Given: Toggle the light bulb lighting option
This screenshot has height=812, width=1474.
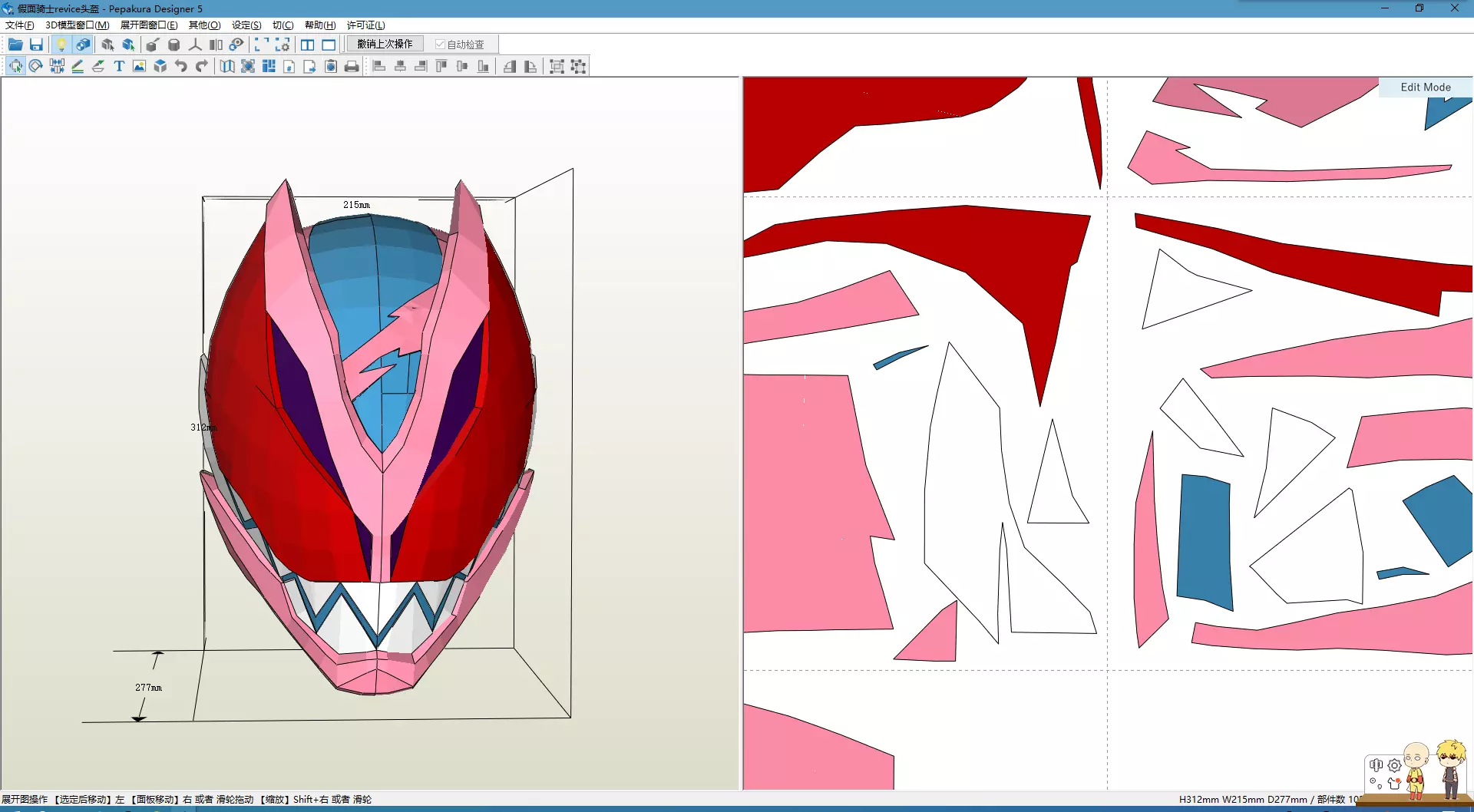Looking at the screenshot, I should pos(61,45).
